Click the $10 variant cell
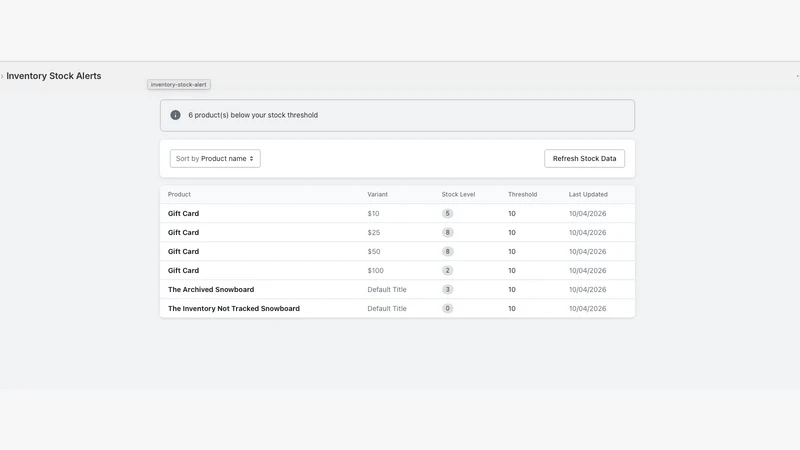The height and width of the screenshot is (450, 800). click(373, 214)
